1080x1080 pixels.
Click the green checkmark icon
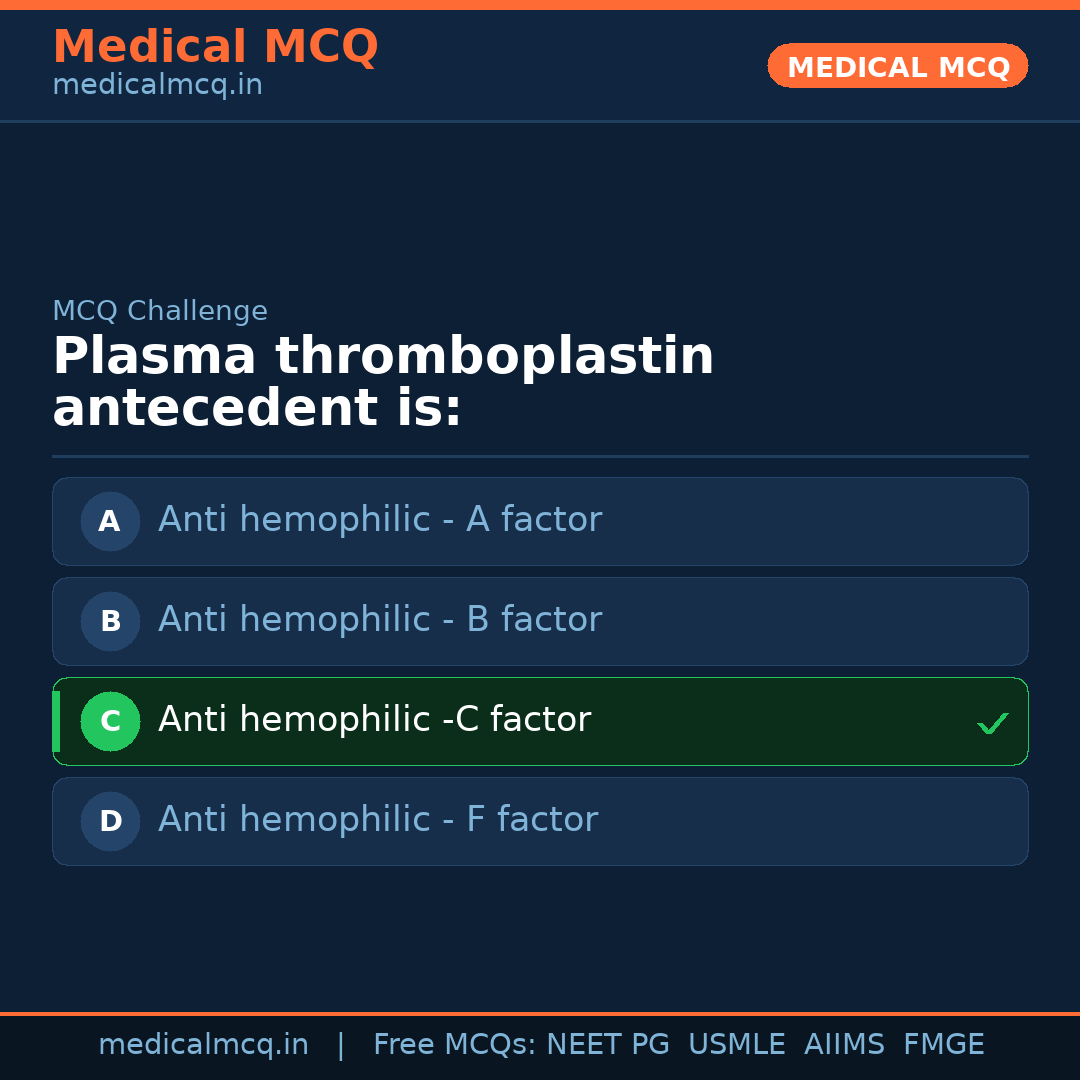coord(992,723)
